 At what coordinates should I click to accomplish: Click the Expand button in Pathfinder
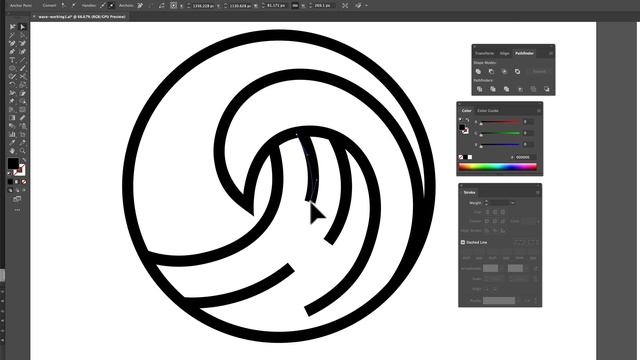tap(540, 71)
